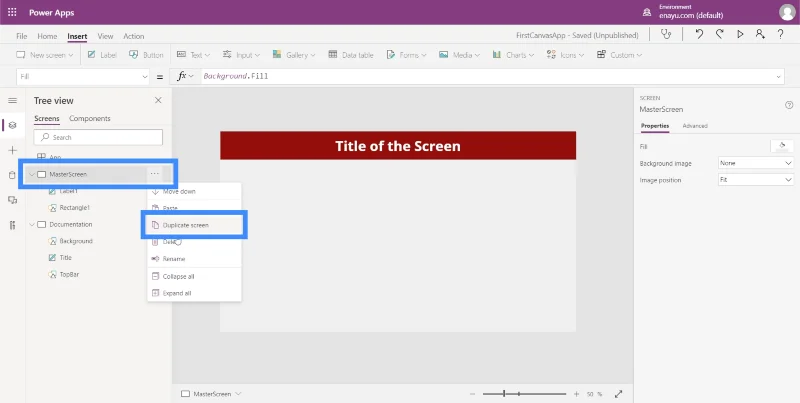This screenshot has height=403, width=800.
Task: Insert a Label control
Action: [102, 55]
